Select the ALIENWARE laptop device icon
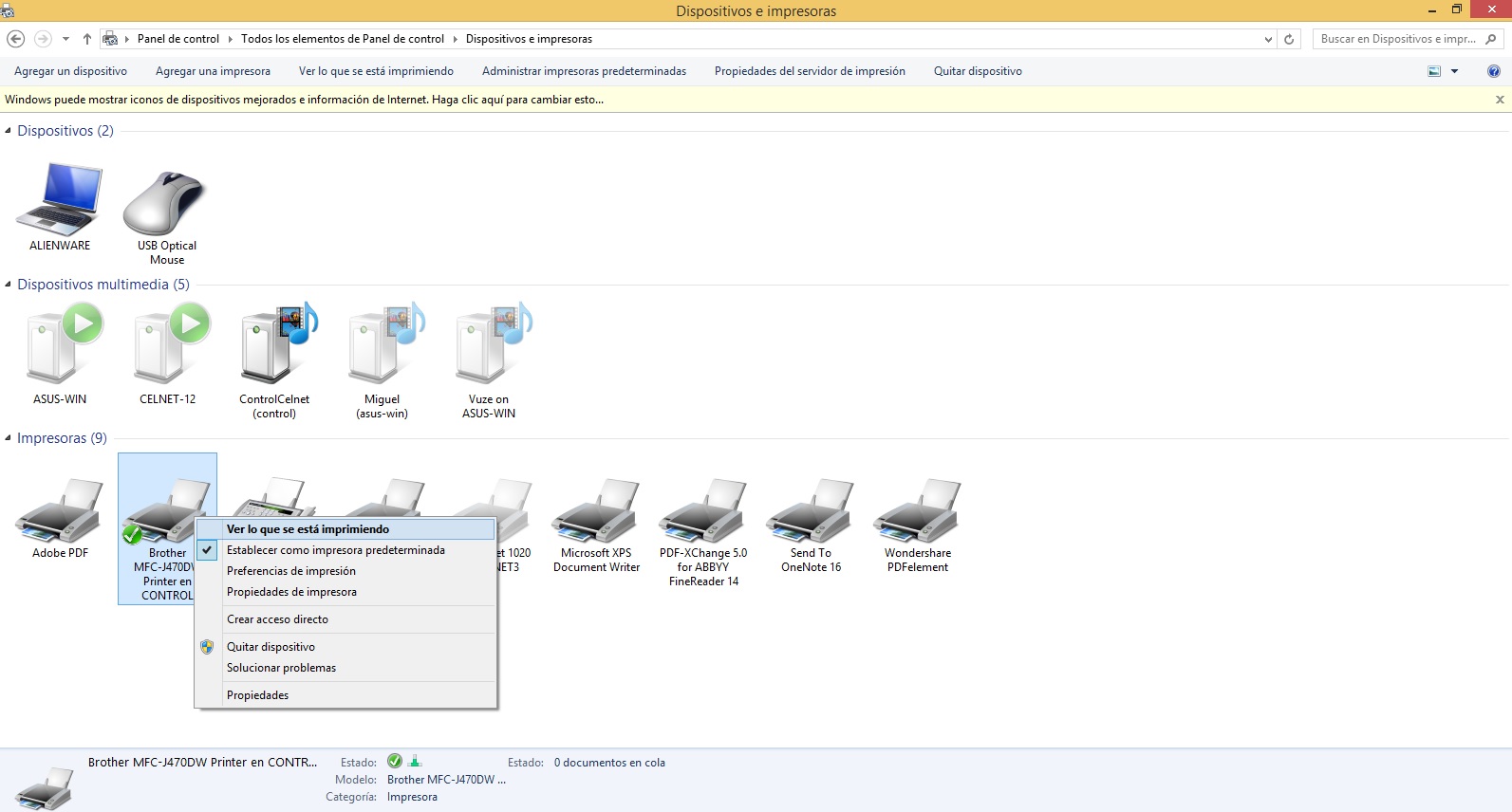The image size is (1512, 812). [x=59, y=200]
